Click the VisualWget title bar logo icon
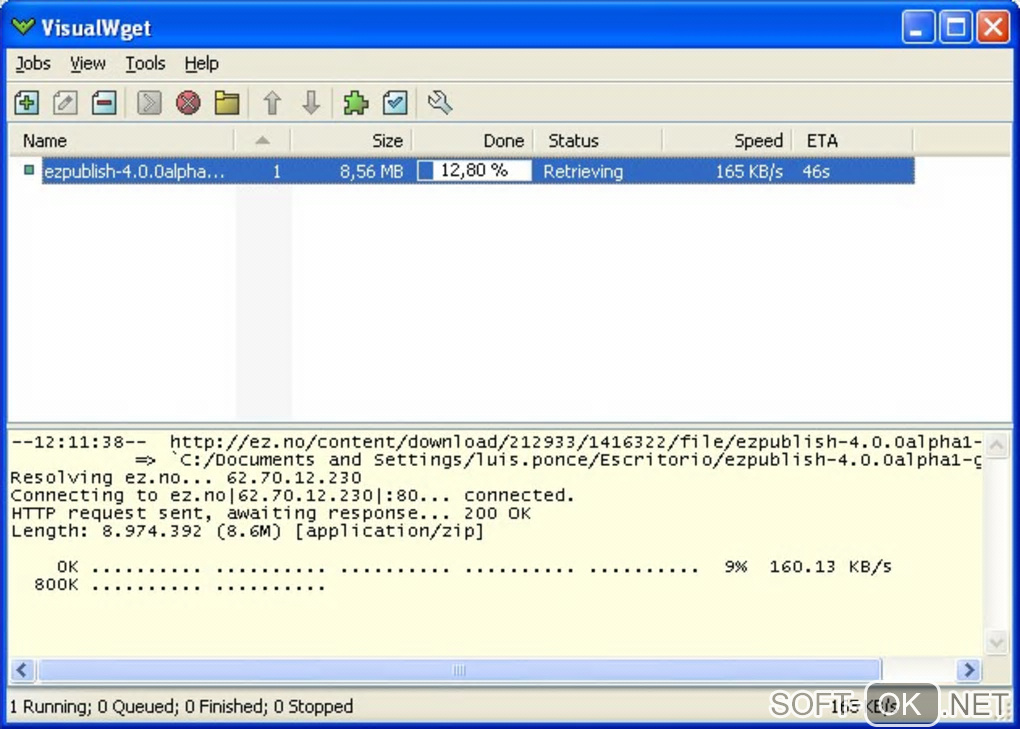Viewport: 1020px width, 729px height. click(x=23, y=27)
